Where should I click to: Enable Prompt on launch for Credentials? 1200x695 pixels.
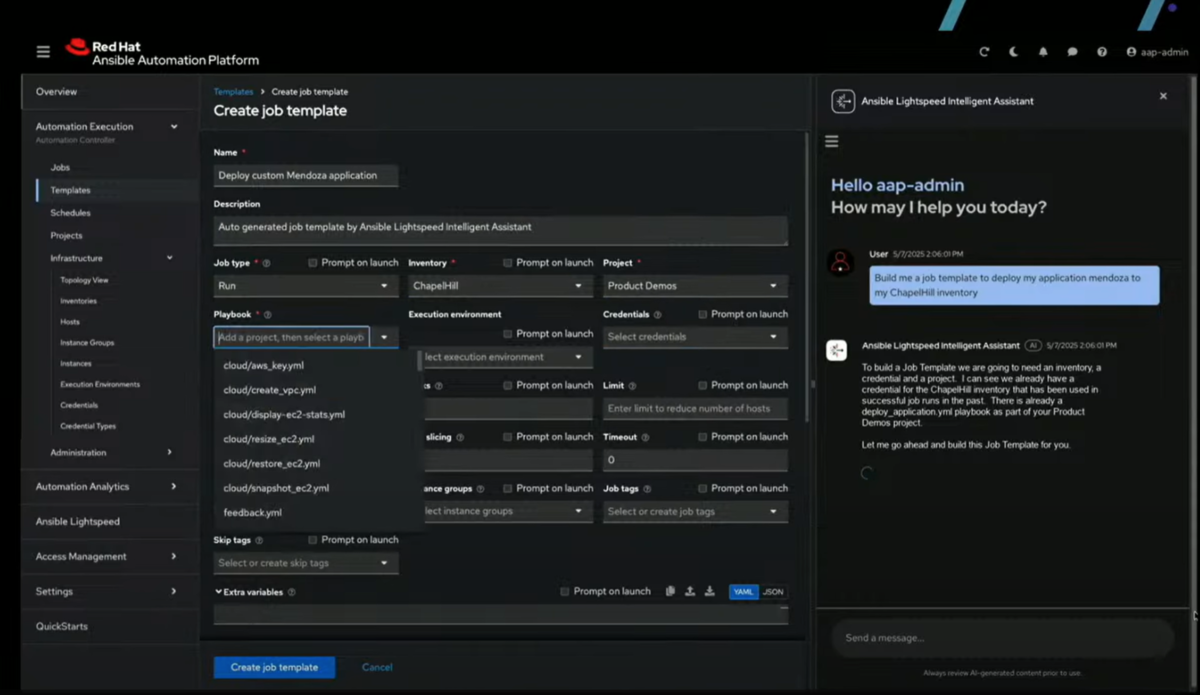[703, 314]
